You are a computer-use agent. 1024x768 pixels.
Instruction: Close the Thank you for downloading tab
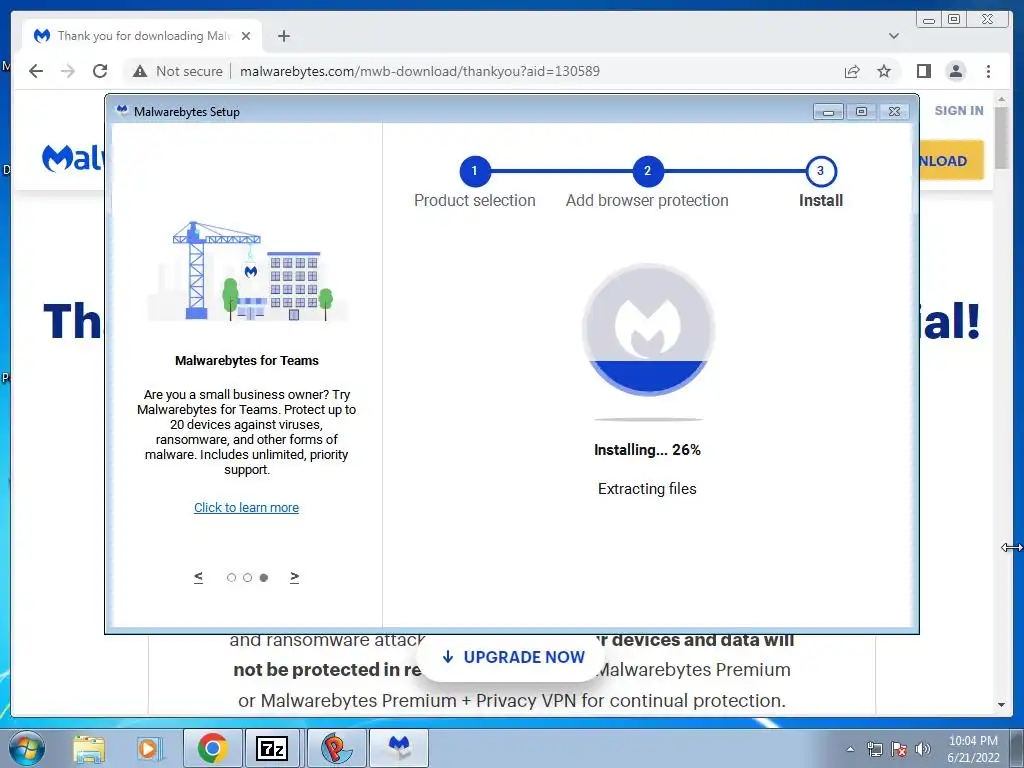(x=246, y=36)
